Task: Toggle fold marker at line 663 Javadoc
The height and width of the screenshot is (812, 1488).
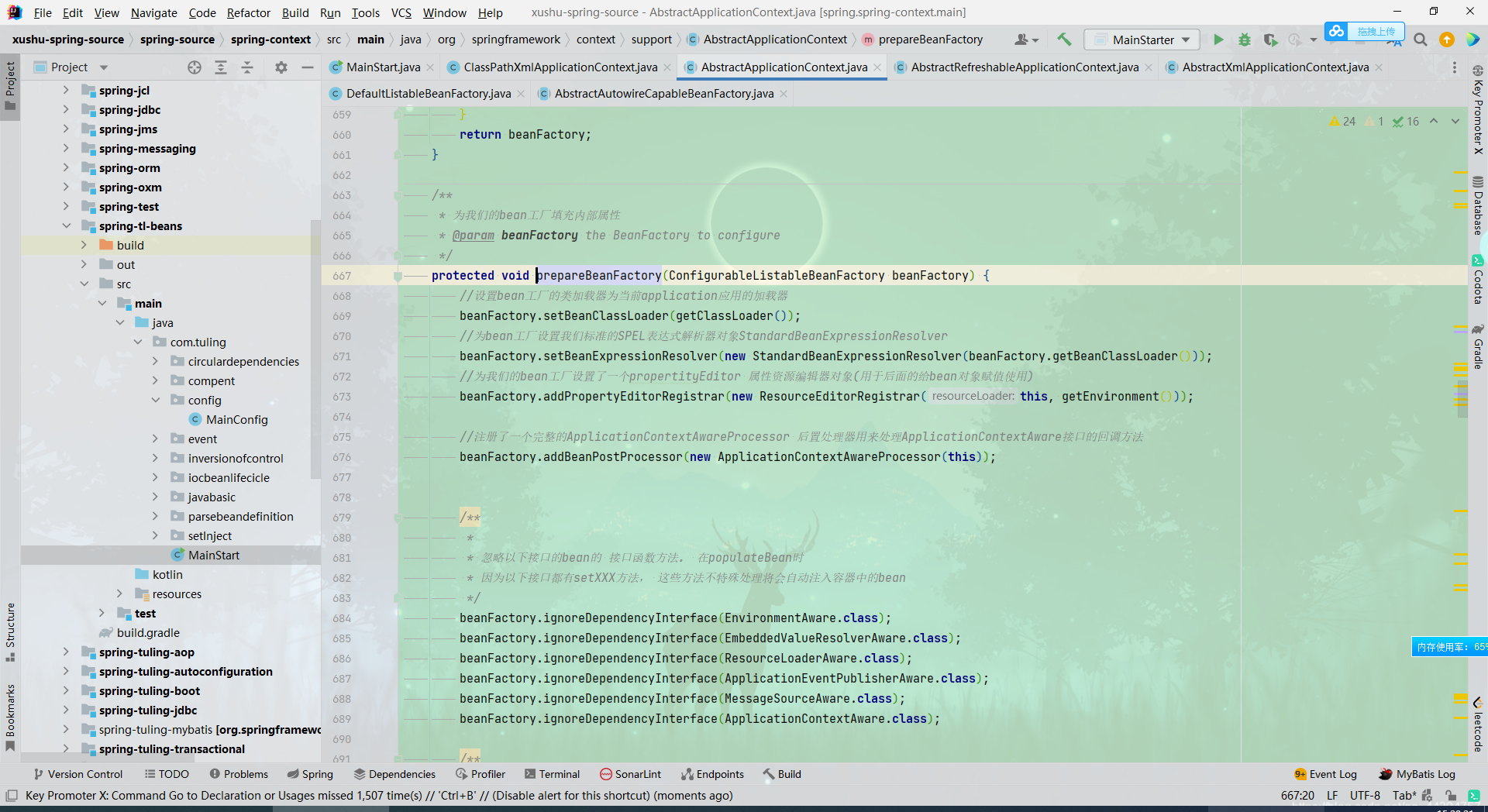Action: tap(398, 195)
